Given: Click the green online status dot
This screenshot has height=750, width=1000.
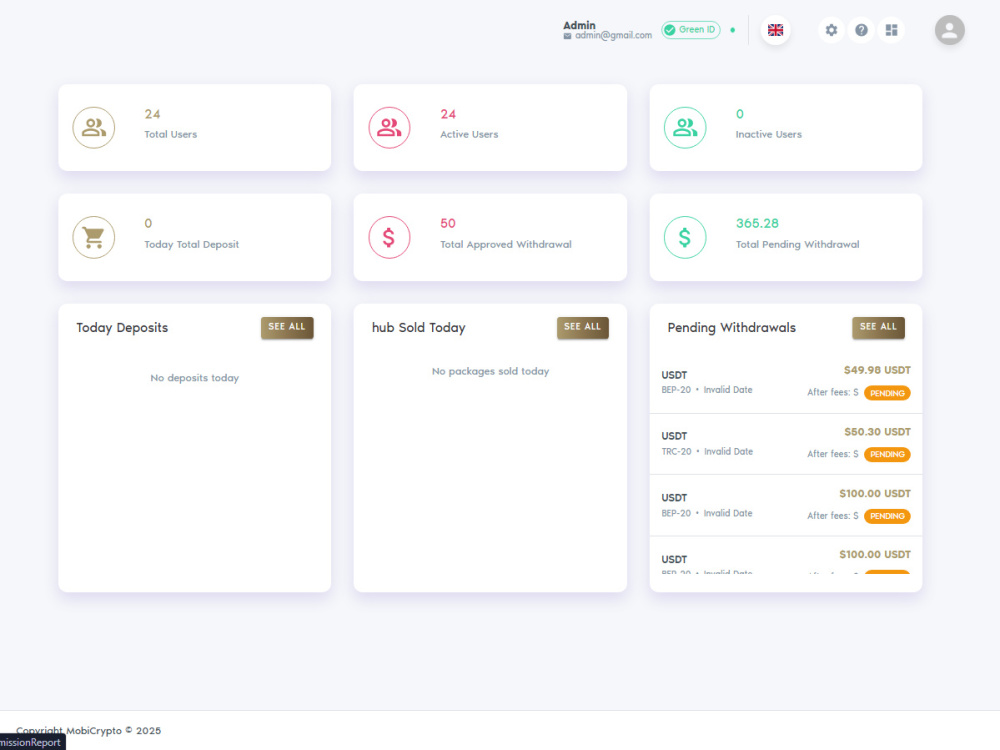Looking at the screenshot, I should click(x=732, y=30).
